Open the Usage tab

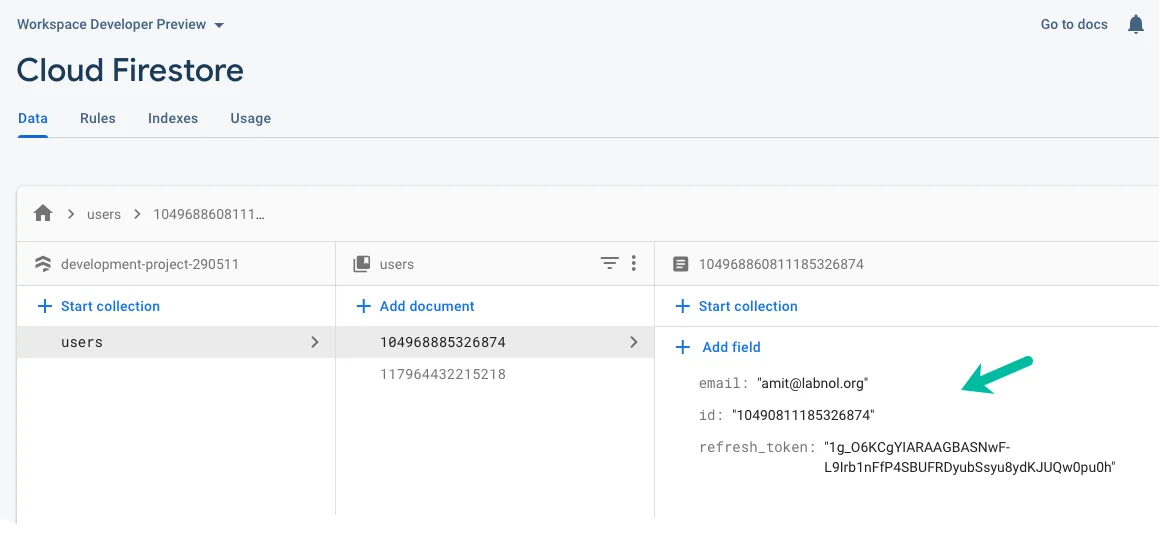click(x=251, y=118)
